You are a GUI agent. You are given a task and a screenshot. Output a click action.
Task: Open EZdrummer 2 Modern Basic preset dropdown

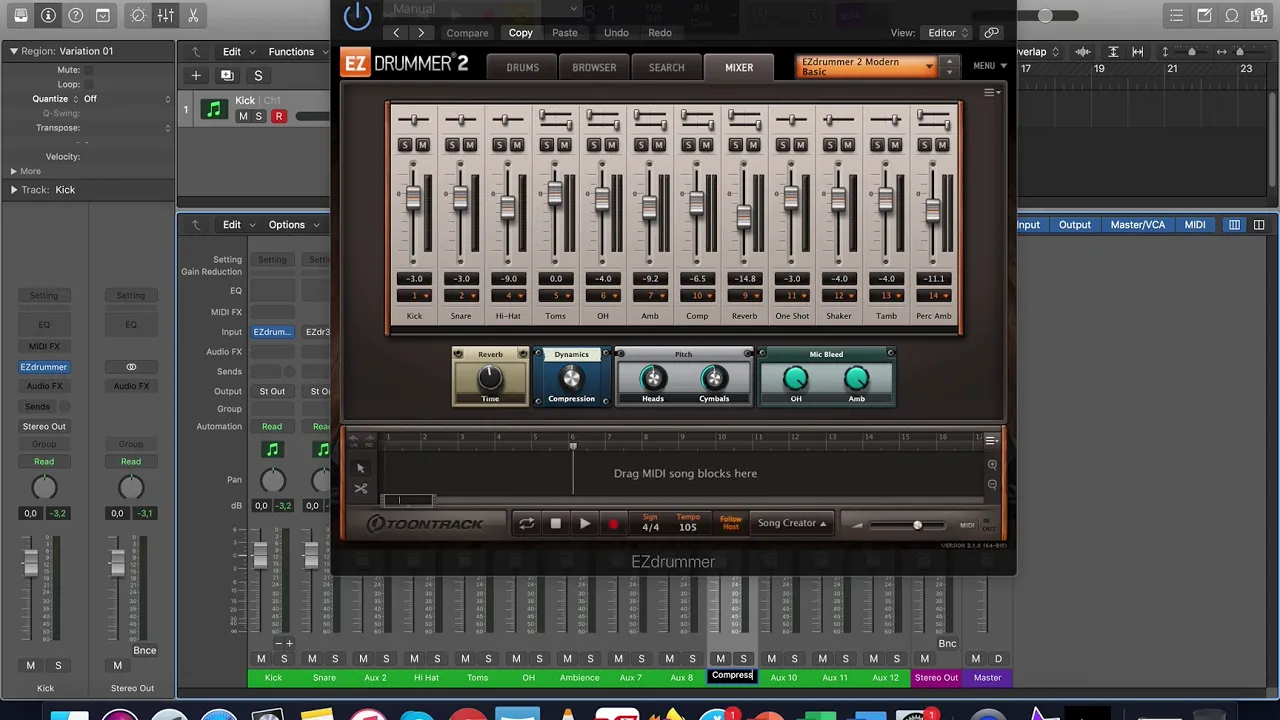pos(867,67)
